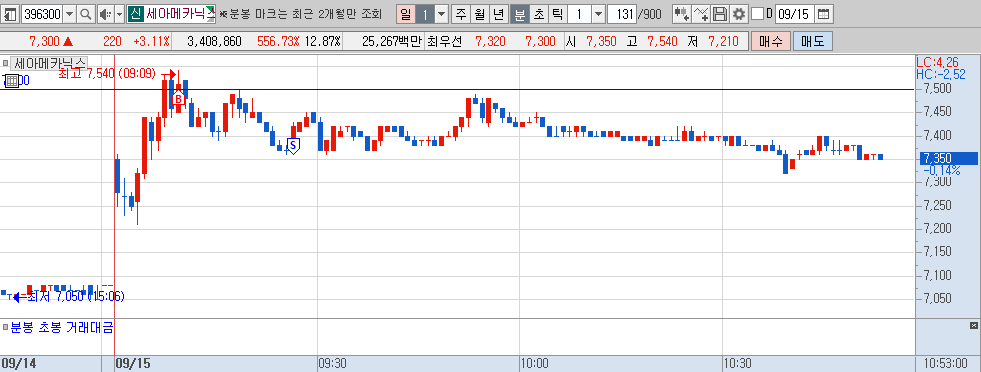Image resolution: width=981 pixels, height=372 pixels.
Task: Click the 7,200 price axis label
Action: click(938, 228)
